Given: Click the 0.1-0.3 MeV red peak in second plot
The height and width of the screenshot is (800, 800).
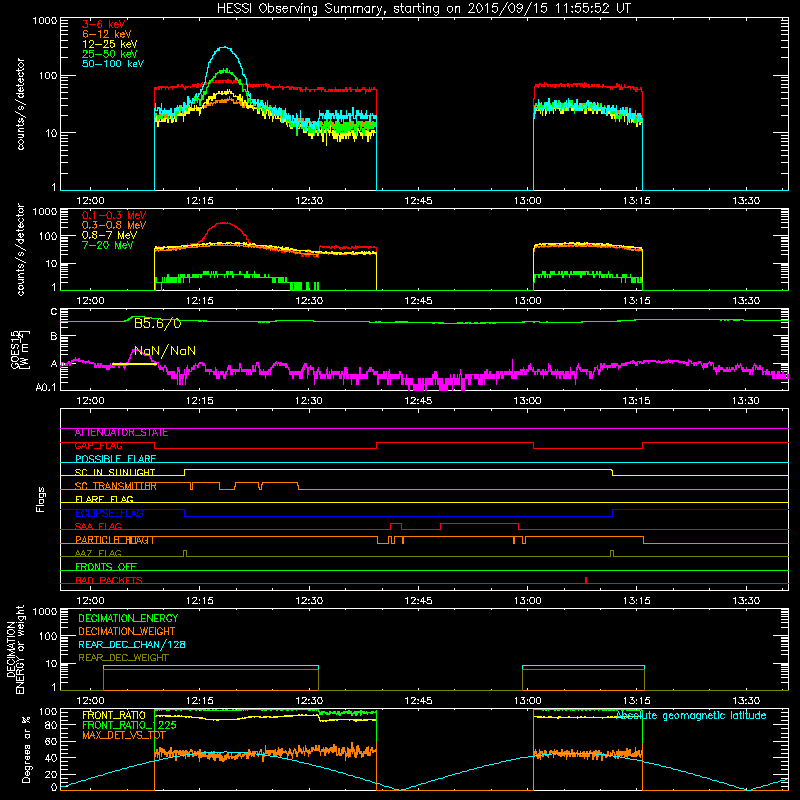Looking at the screenshot, I should (224, 223).
